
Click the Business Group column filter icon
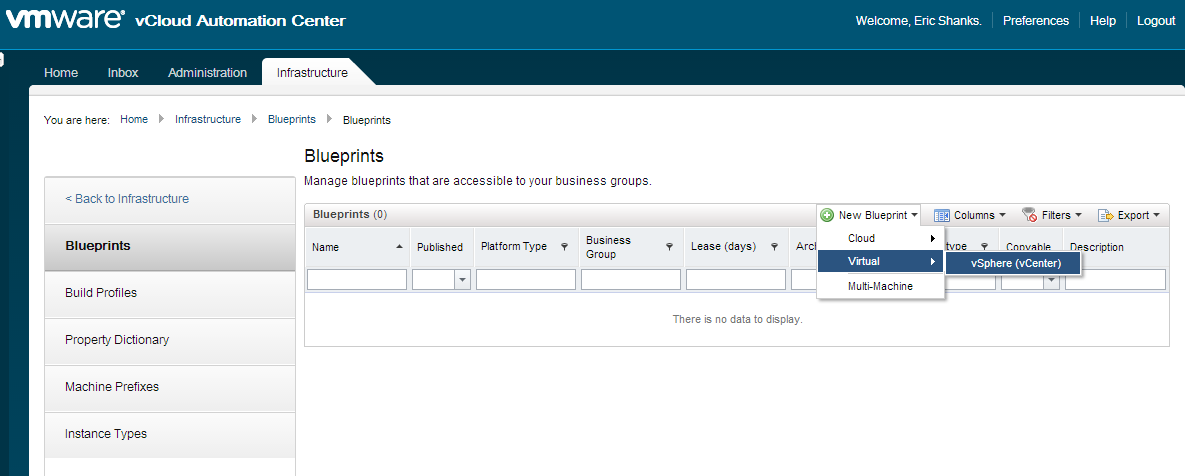coord(669,247)
